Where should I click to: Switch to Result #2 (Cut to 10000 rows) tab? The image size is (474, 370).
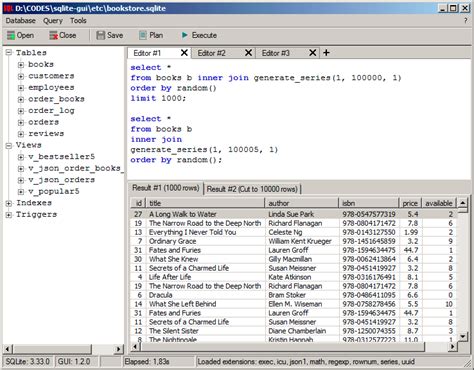click(252, 189)
